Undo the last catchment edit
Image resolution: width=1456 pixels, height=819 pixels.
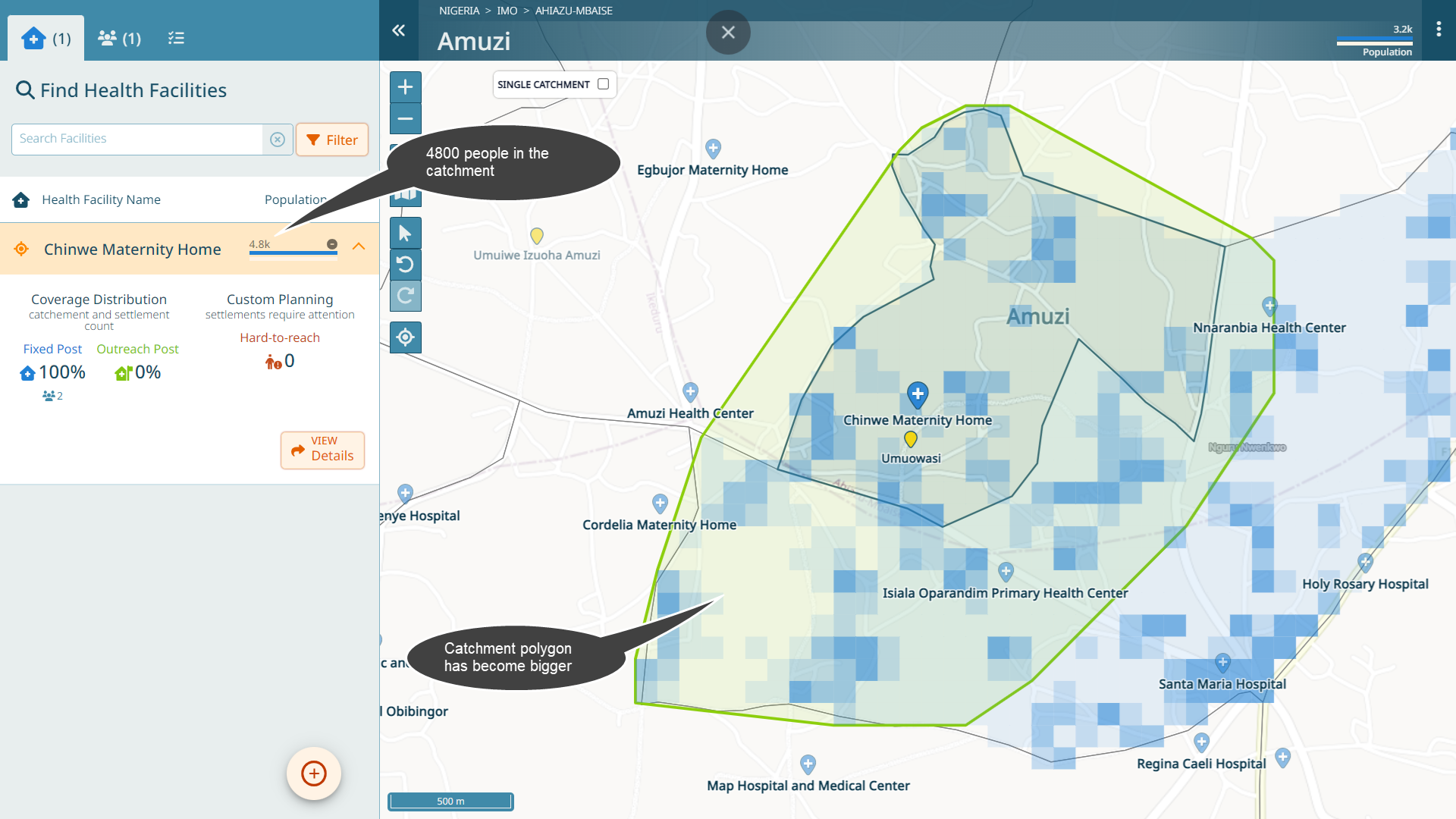(x=406, y=265)
